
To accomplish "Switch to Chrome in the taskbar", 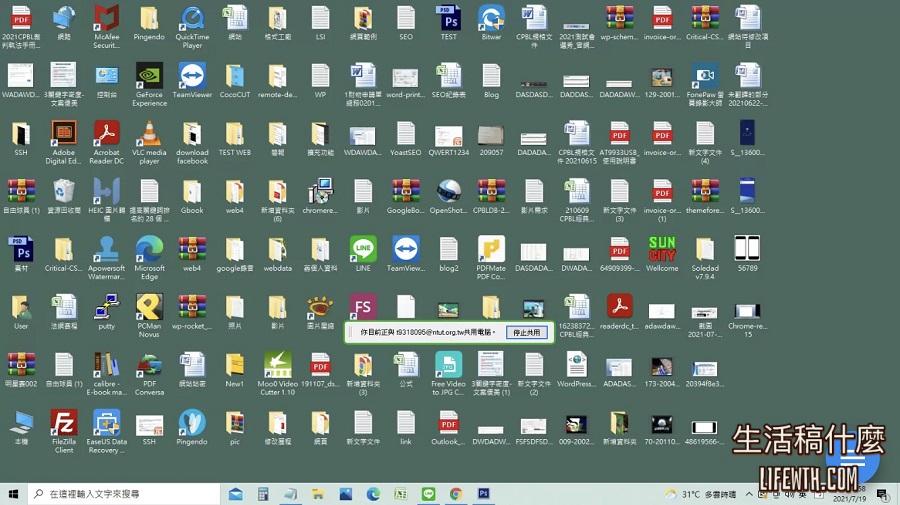I will pyautogui.click(x=456, y=494).
